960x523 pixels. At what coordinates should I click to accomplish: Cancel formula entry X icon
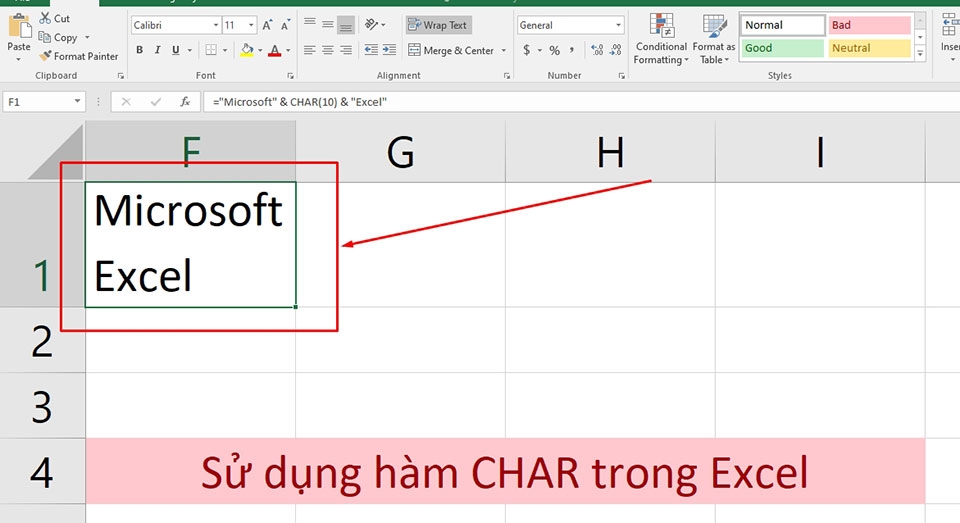point(126,102)
